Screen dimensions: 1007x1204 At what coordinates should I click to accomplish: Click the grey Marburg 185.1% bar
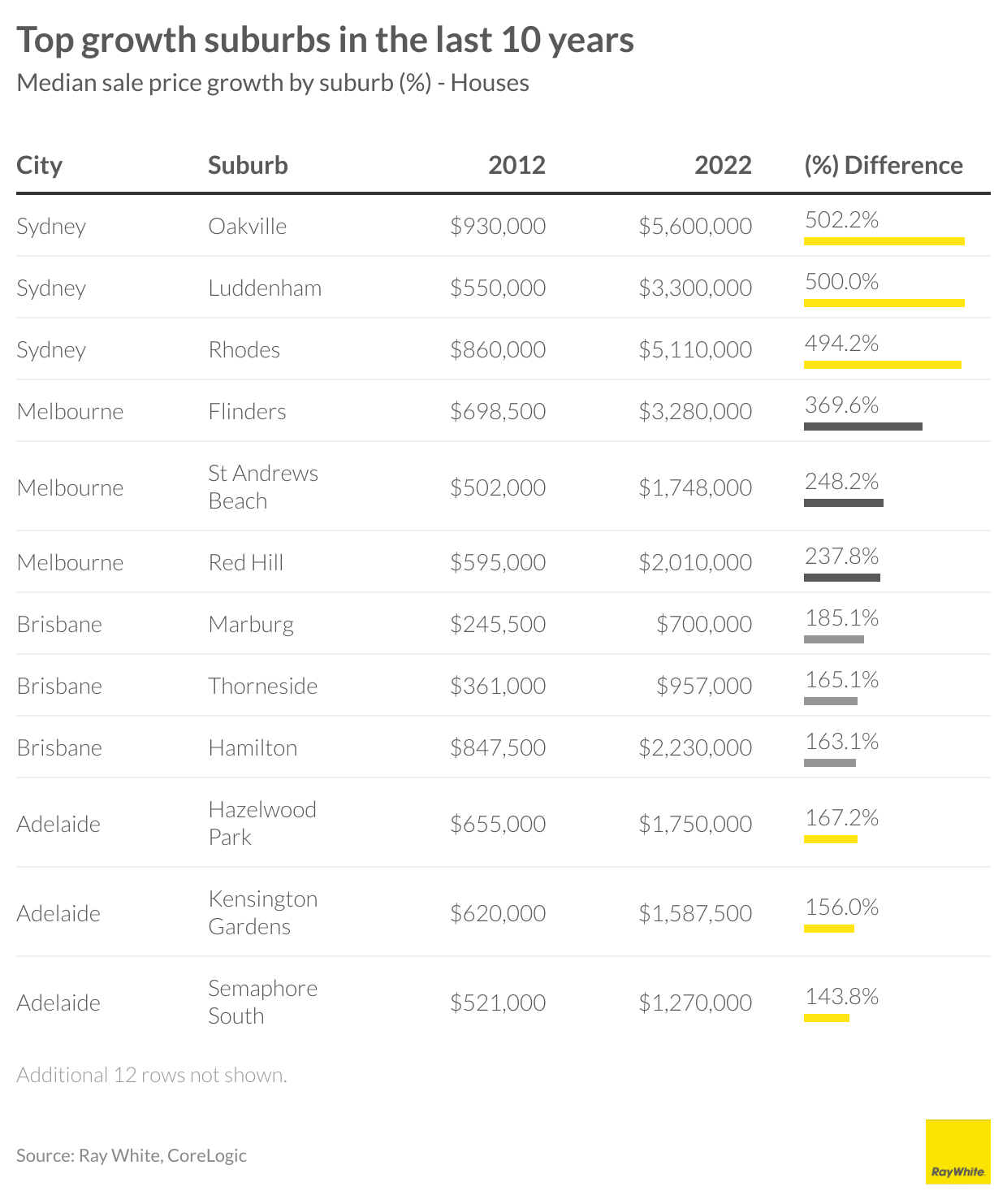click(833, 639)
